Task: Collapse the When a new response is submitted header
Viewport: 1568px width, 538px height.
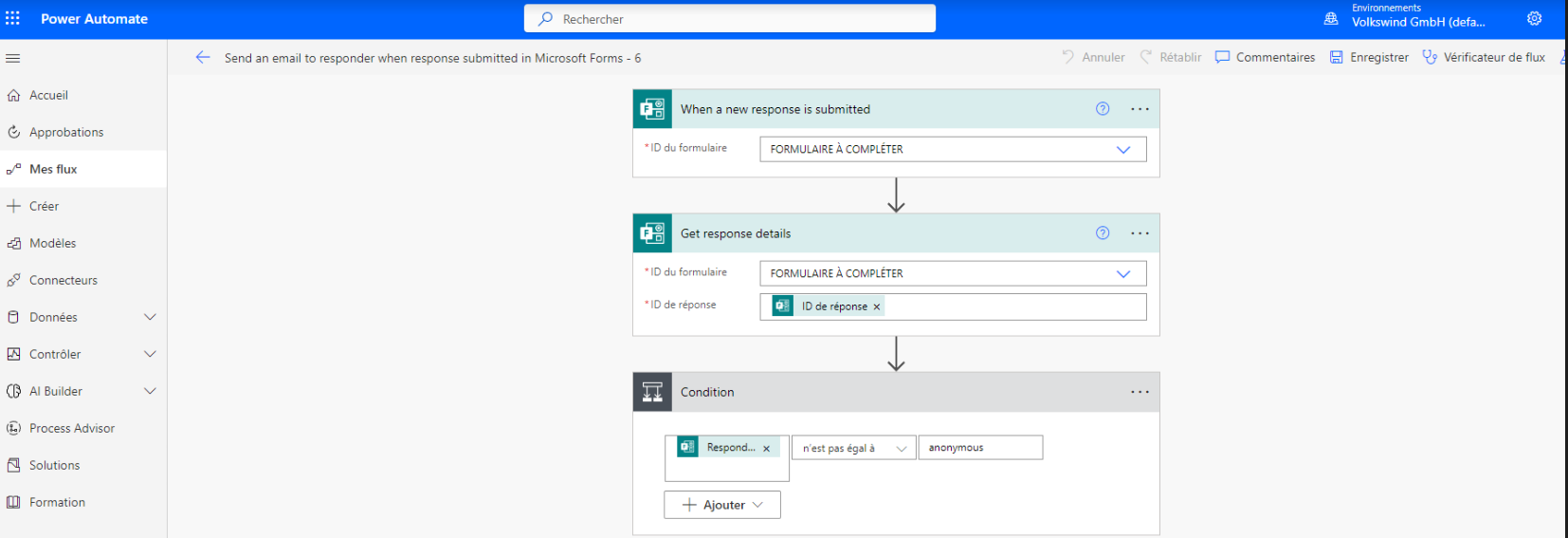Action: 896,109
